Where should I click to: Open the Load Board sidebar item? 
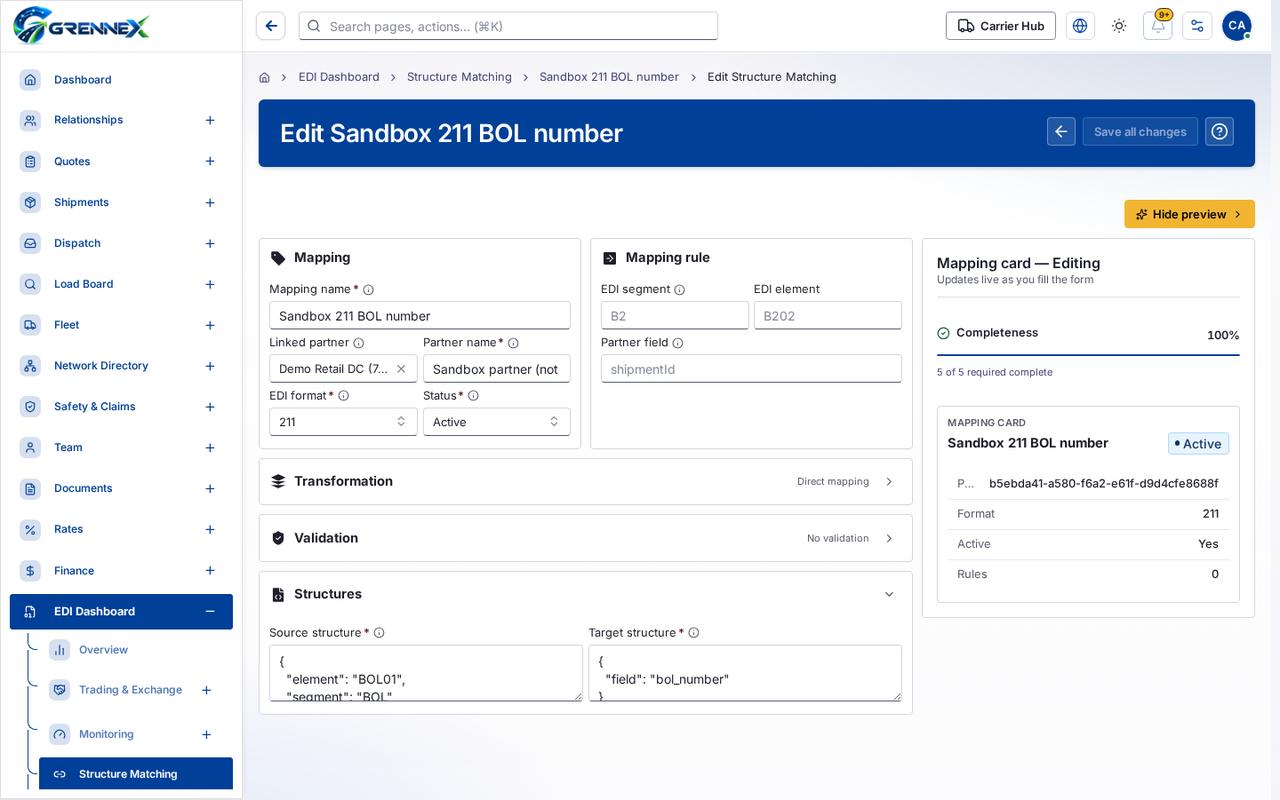[x=121, y=284]
